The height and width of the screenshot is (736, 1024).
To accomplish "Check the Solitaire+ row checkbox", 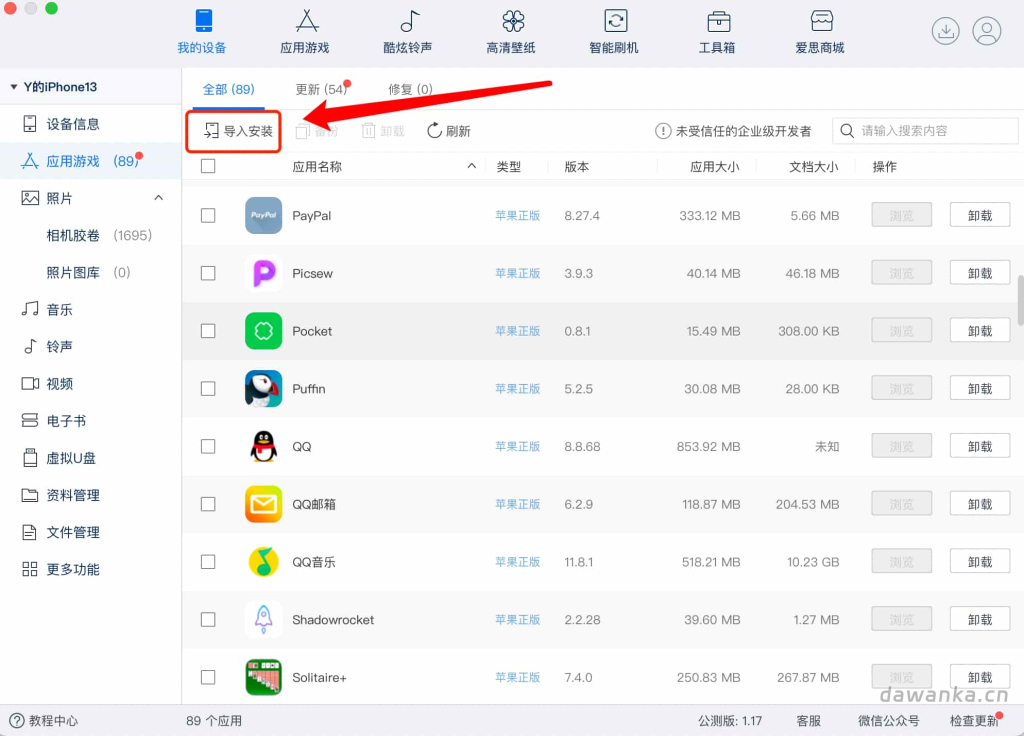I will tap(208, 677).
